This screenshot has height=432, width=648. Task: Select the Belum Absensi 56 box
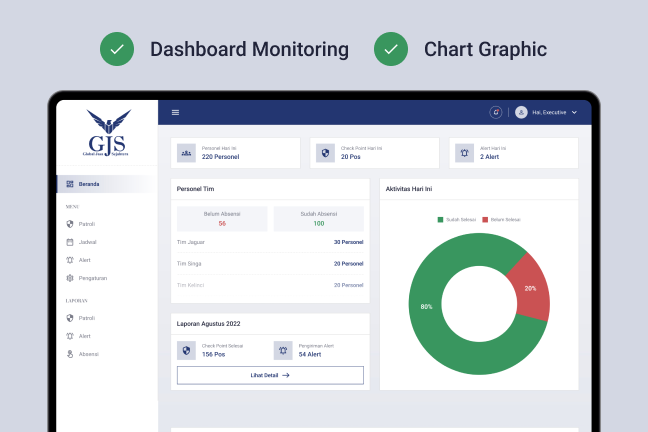(222, 219)
